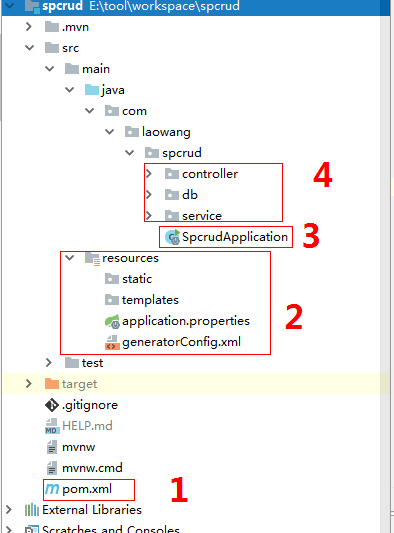Screen dimensions: 394x533
Task: Click the generatorConfig.xml file icon
Action: pos(112,342)
